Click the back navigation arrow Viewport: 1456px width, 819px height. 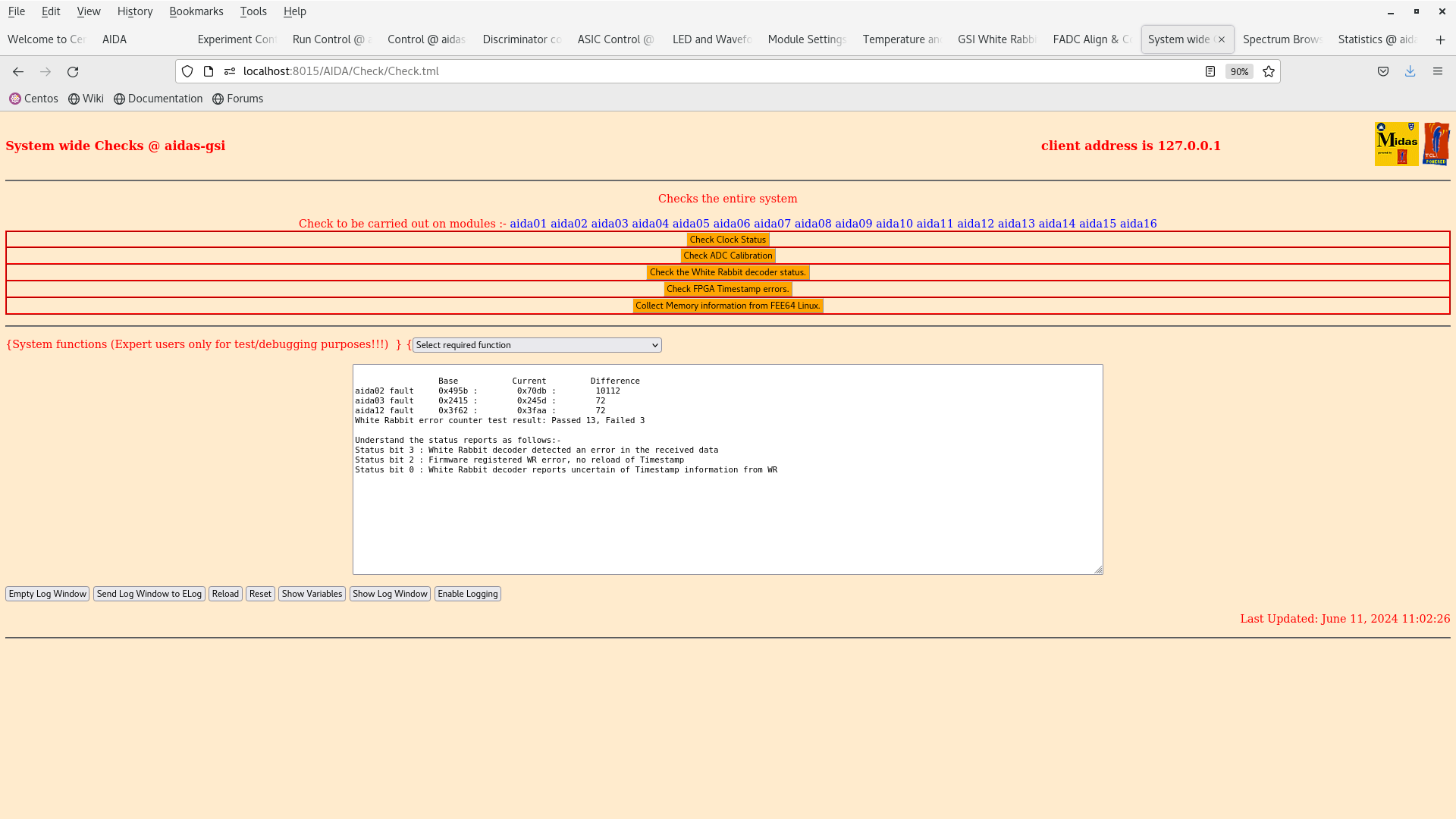click(x=18, y=71)
